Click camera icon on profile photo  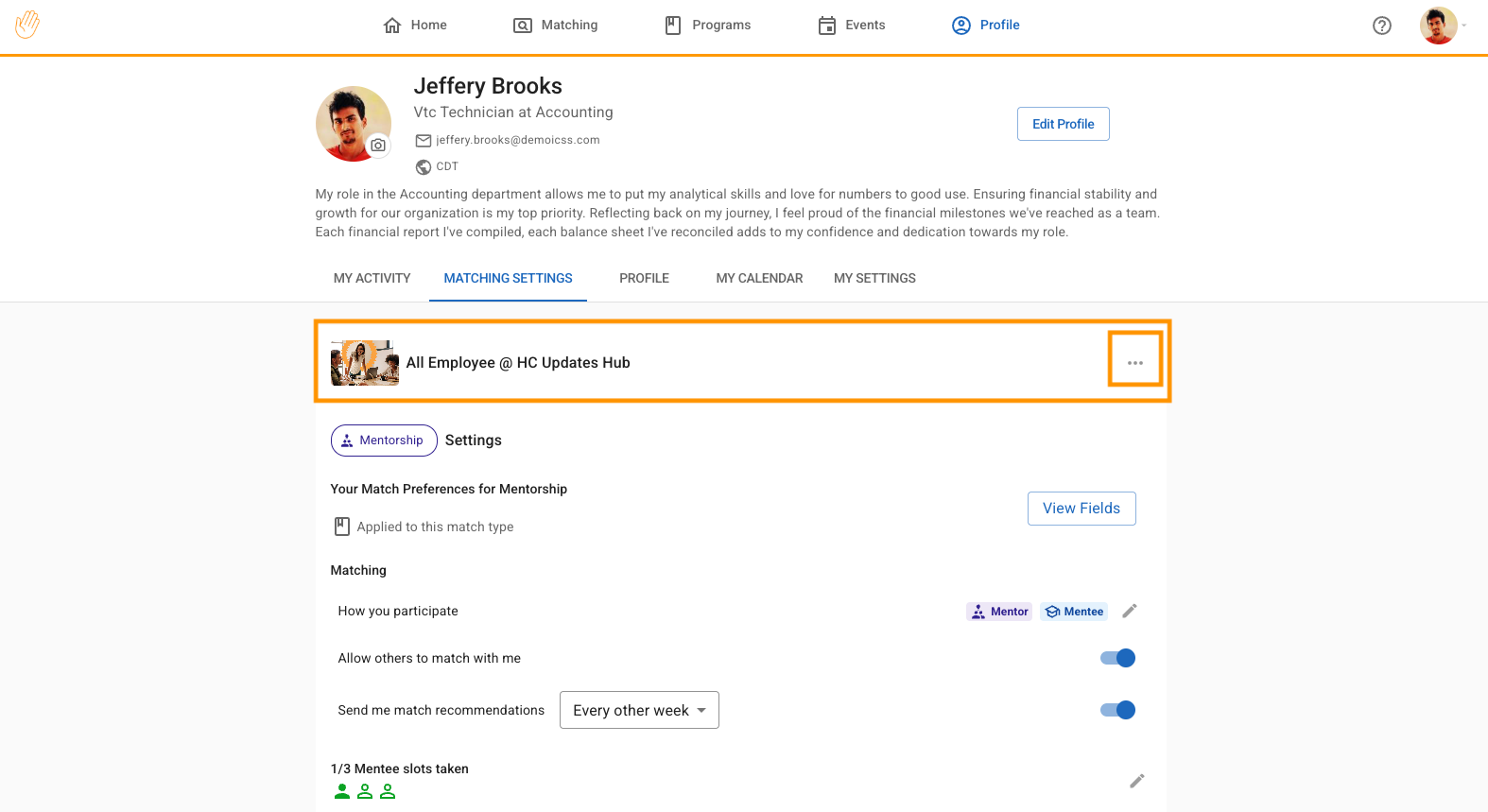pos(378,145)
